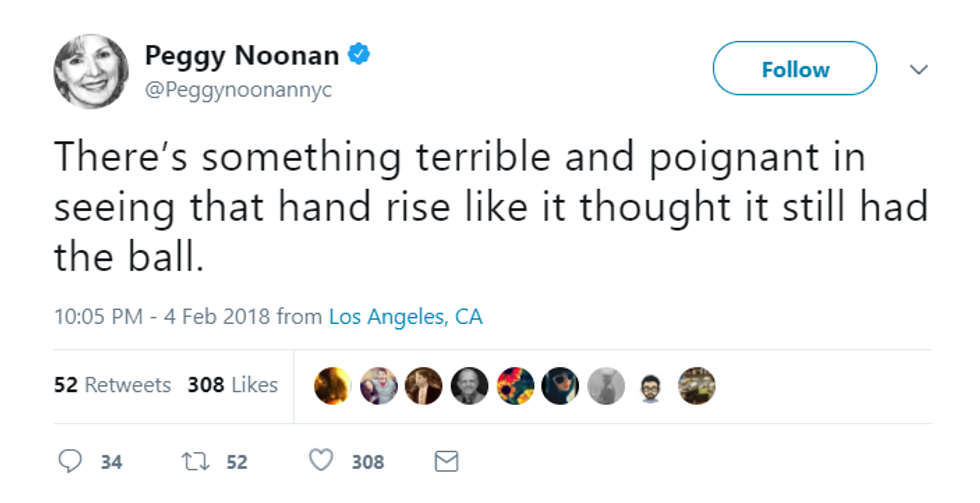View the 308 Likes list
980x503 pixels.
(232, 385)
